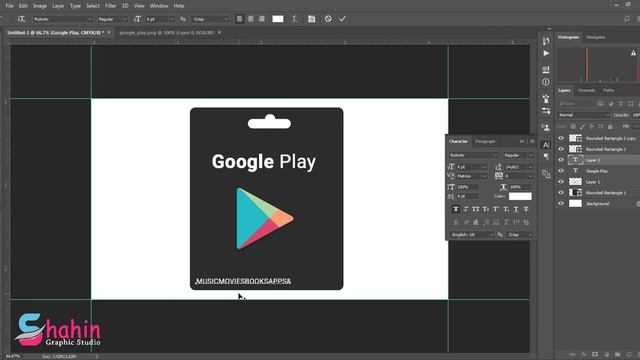
Task: Toggle text orientation icon in options bar
Action: point(21,19)
